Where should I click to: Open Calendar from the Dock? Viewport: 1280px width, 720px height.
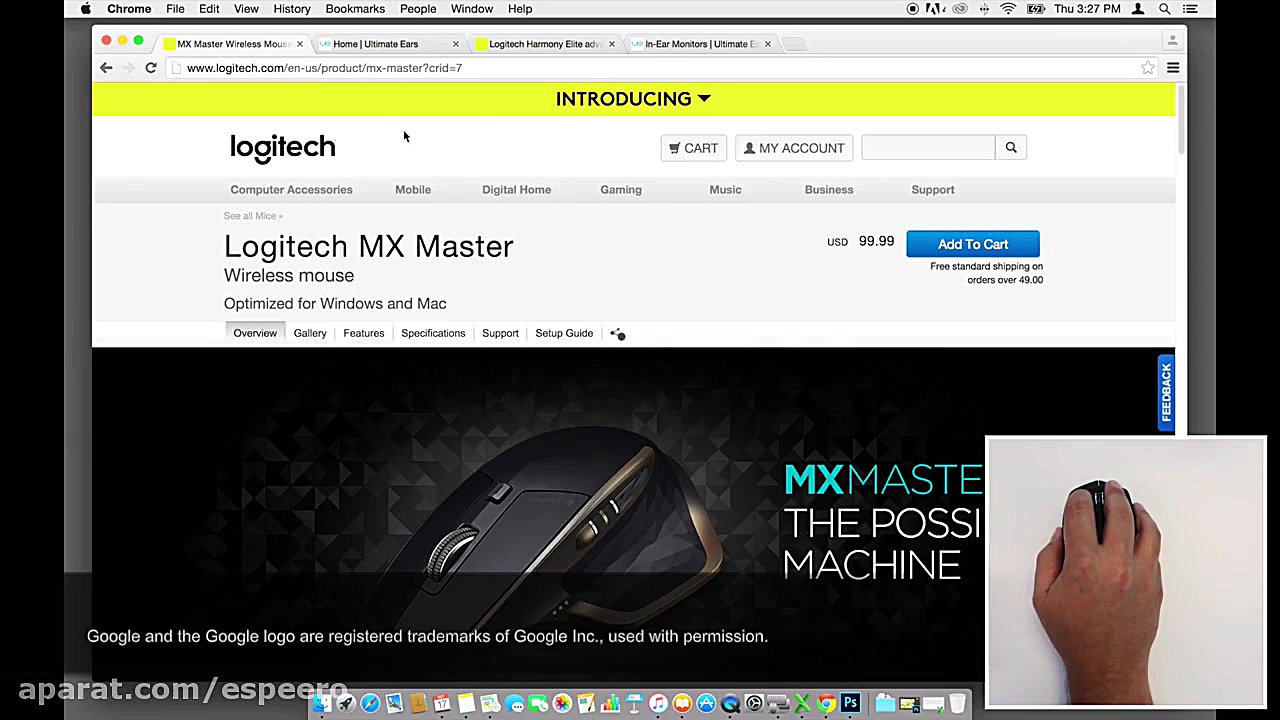pos(442,704)
